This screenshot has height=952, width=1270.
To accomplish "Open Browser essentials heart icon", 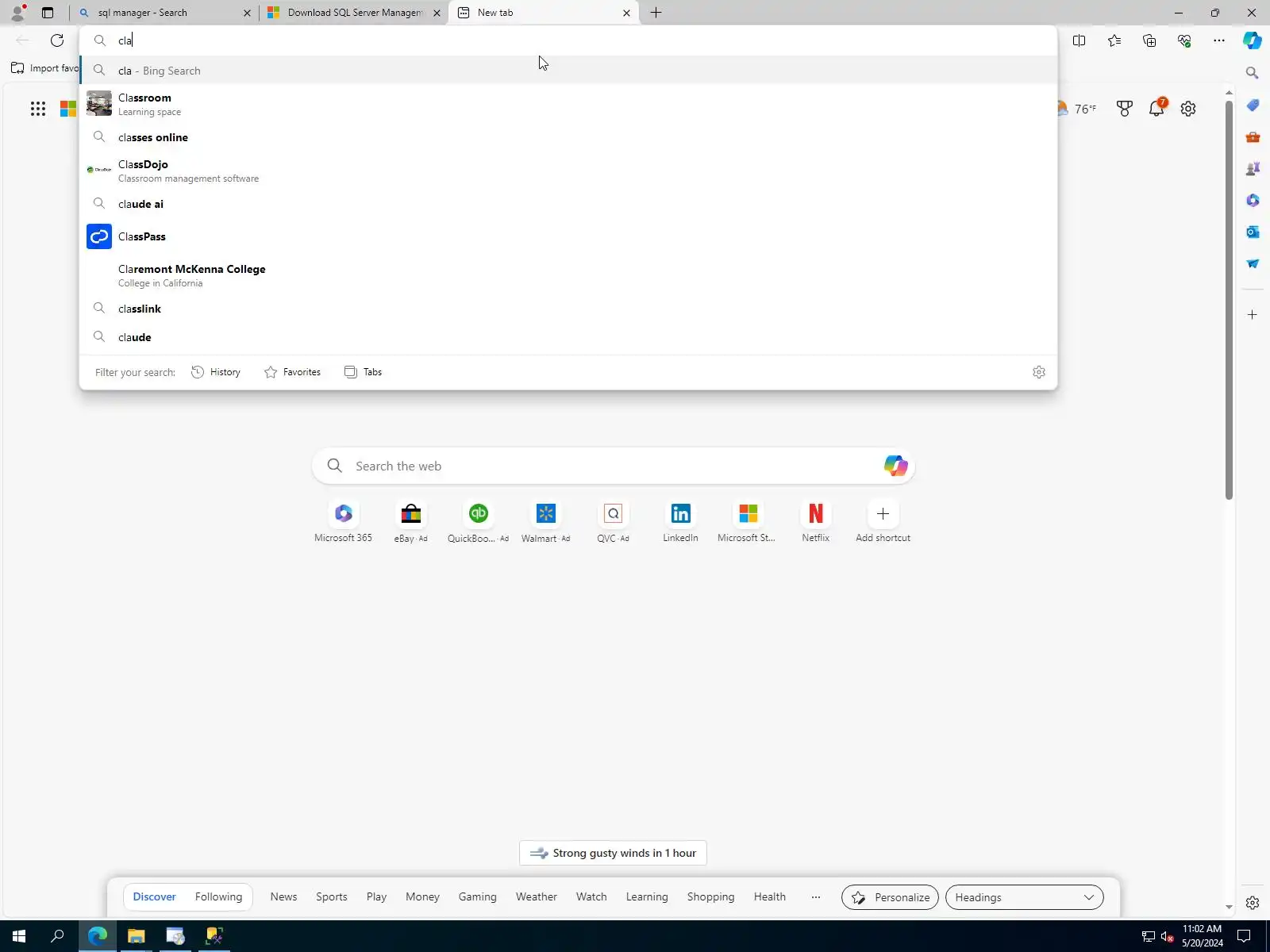I will [x=1184, y=40].
